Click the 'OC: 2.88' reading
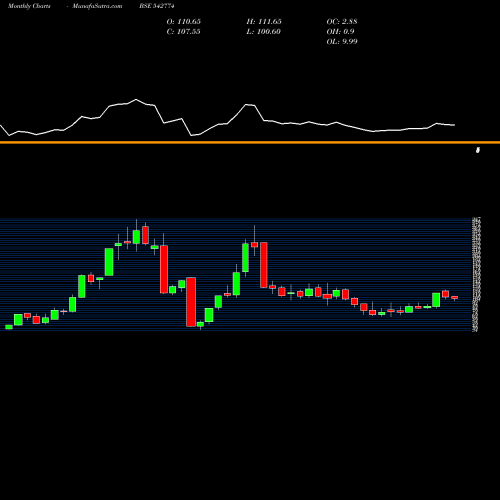500x500 pixels. 342,21
